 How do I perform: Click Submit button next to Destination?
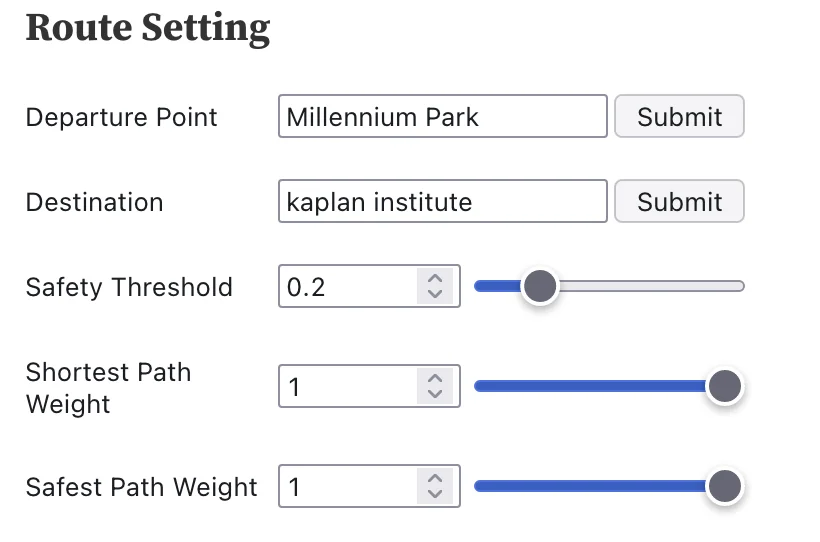coord(679,201)
